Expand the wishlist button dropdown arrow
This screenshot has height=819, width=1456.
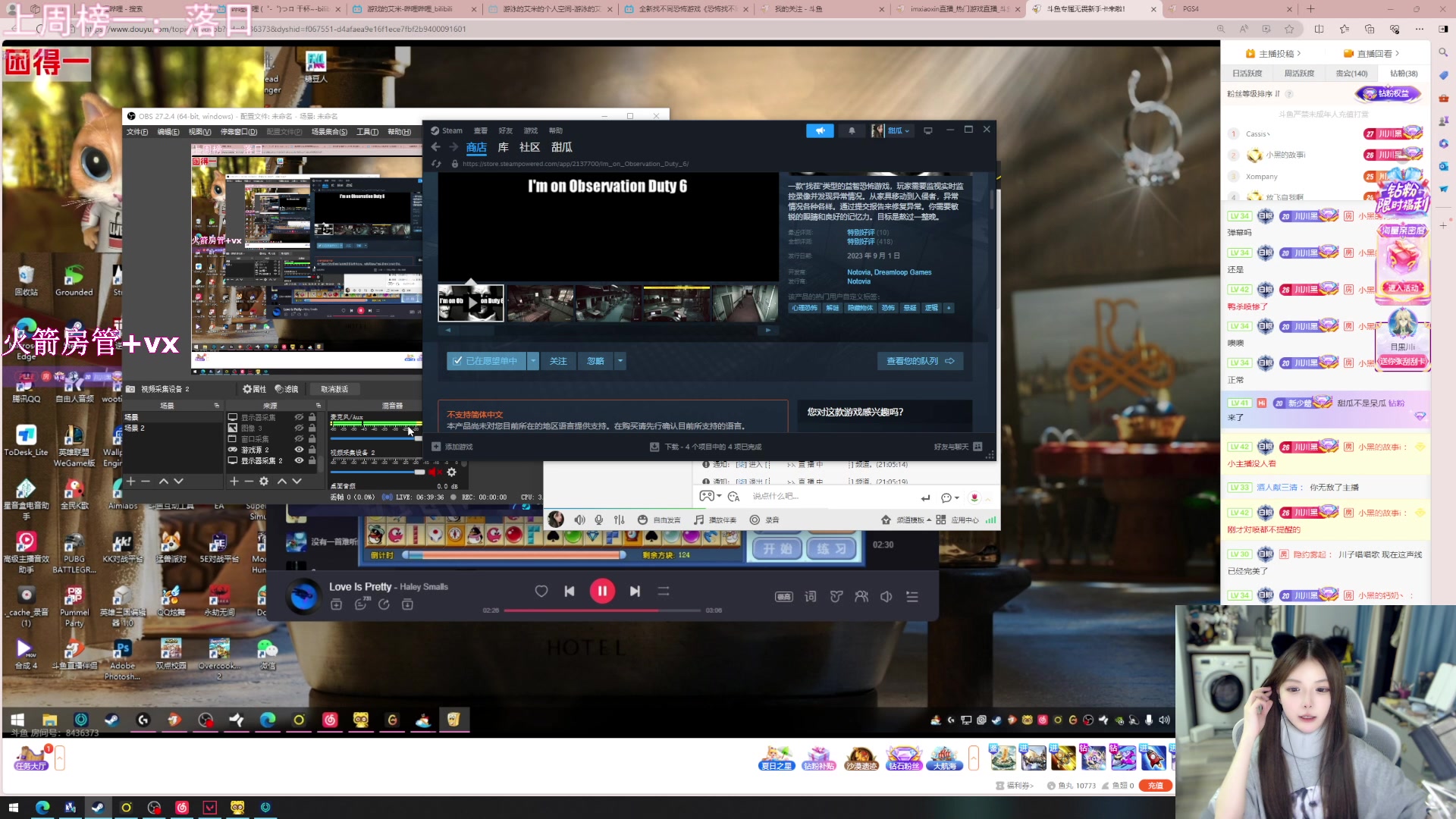[x=533, y=361]
